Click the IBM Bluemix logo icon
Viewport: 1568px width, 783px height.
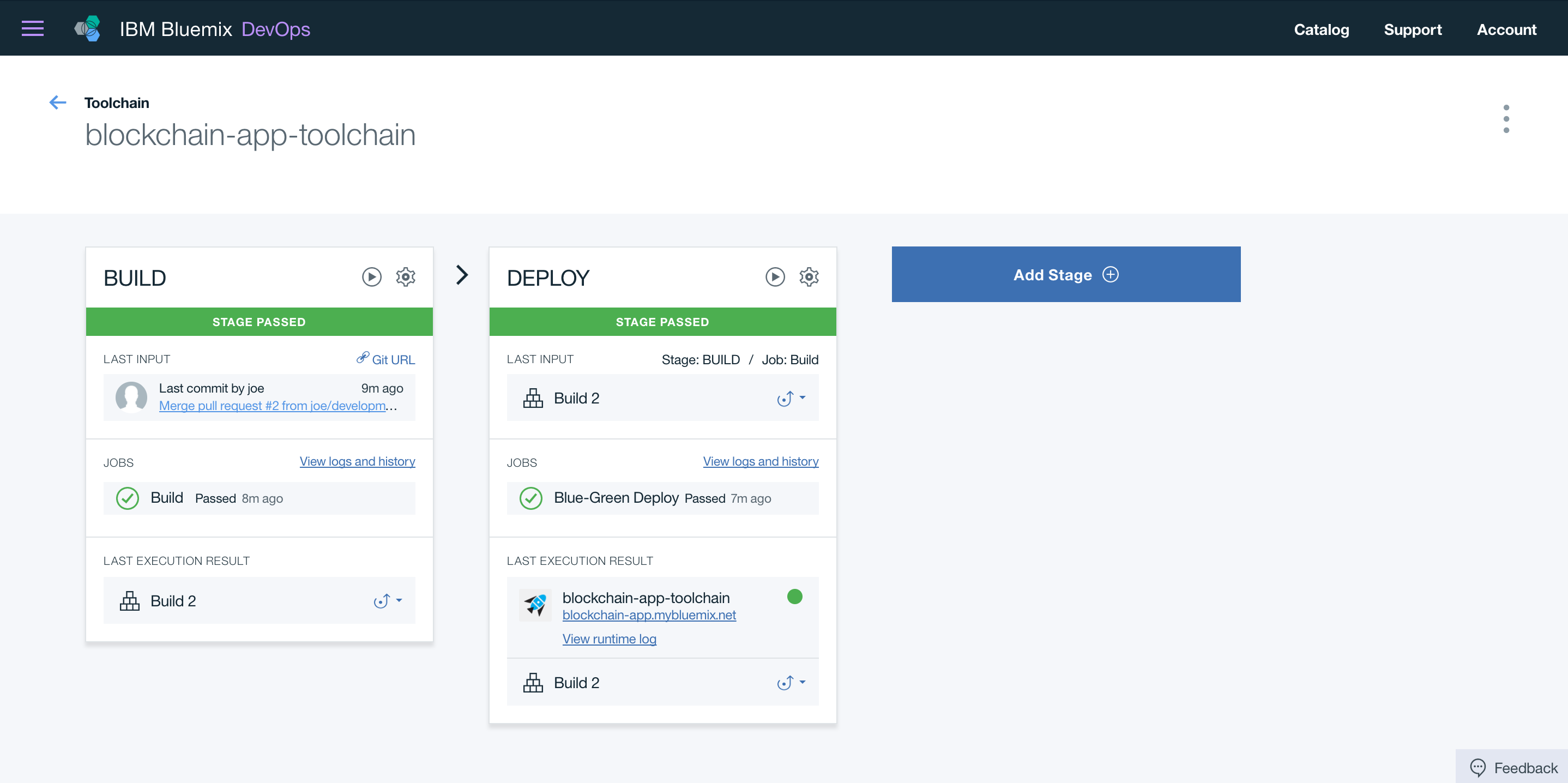coord(88,28)
